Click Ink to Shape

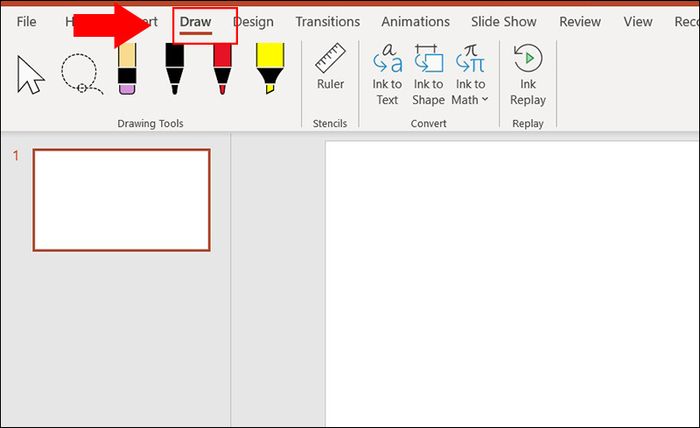[x=428, y=75]
